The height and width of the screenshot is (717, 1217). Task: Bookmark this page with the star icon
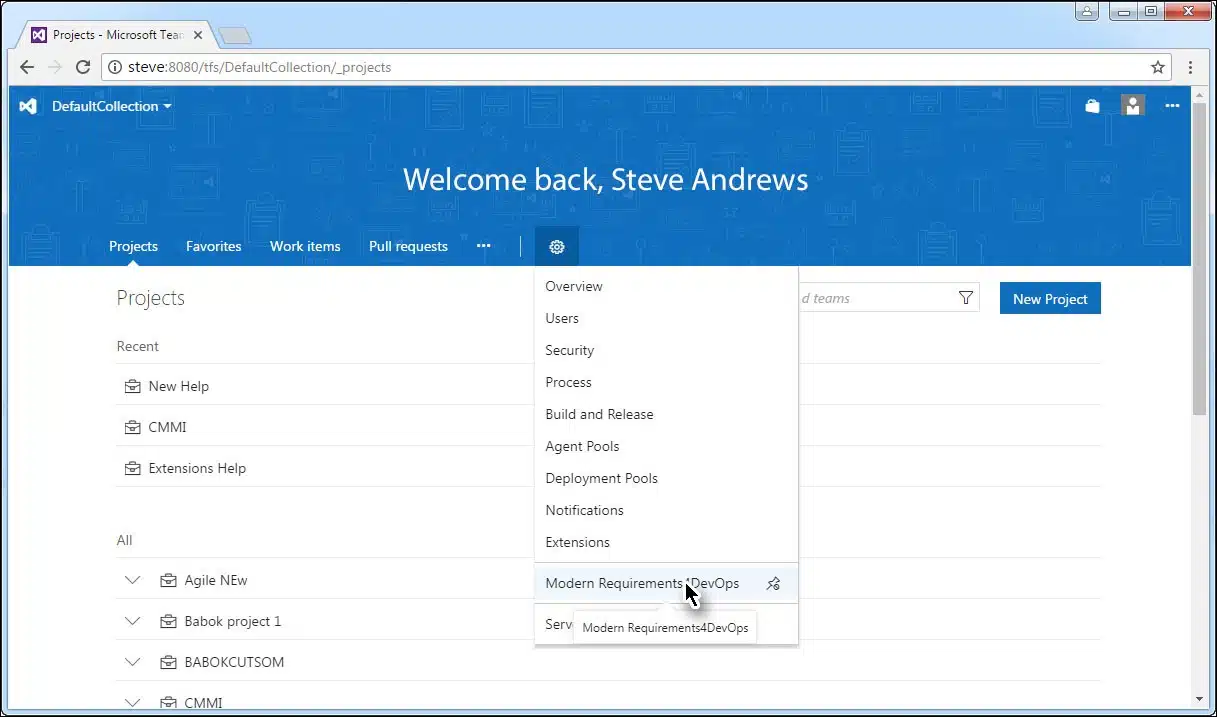pos(1157,67)
